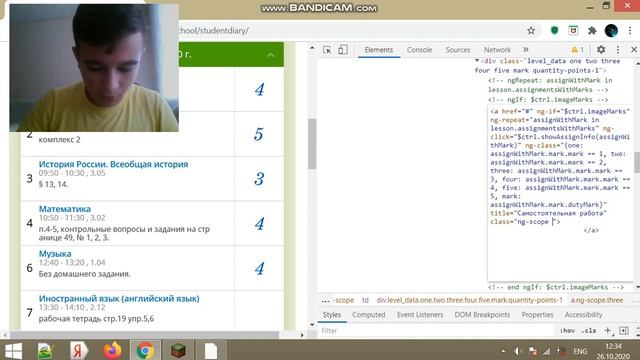
Task: Open Minecraft from the taskbar
Action: coord(178,351)
